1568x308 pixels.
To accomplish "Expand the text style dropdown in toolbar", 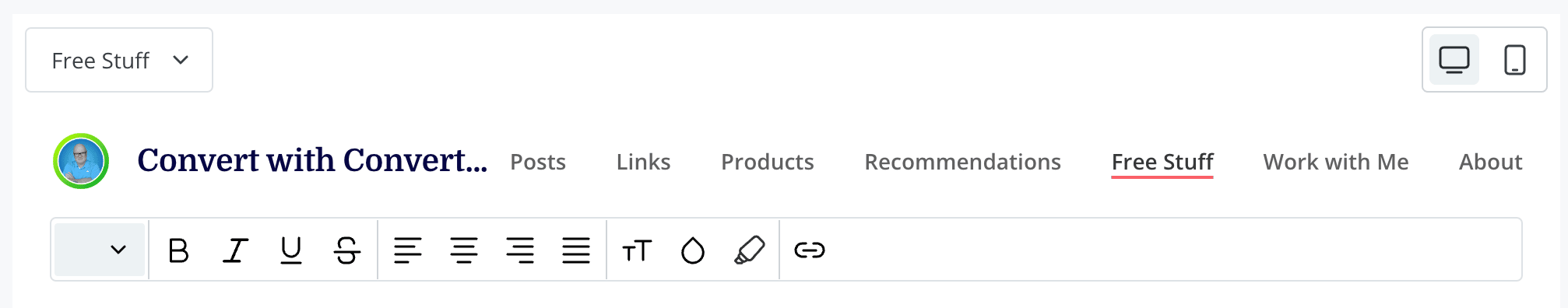I will 100,250.
